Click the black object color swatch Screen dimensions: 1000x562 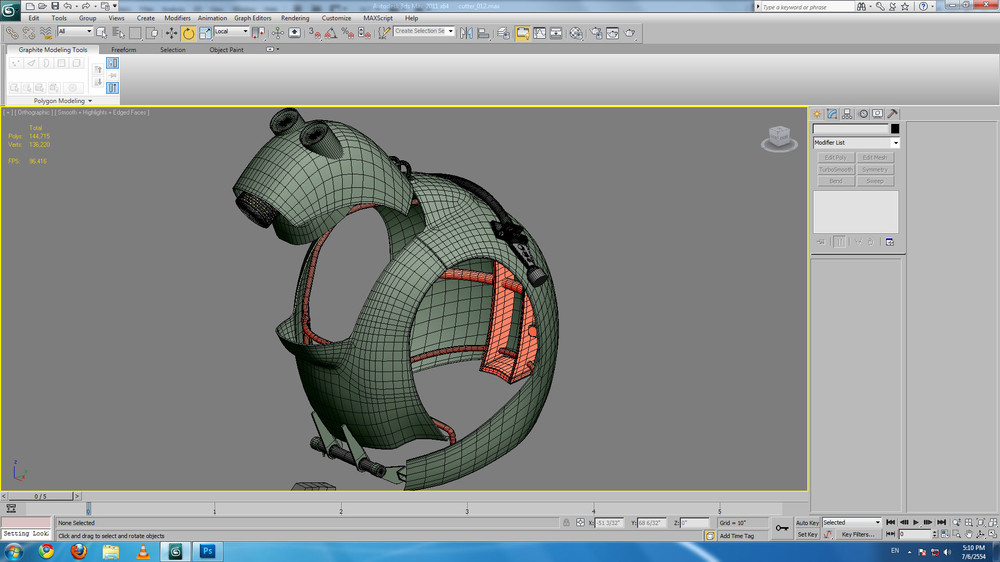click(x=895, y=129)
